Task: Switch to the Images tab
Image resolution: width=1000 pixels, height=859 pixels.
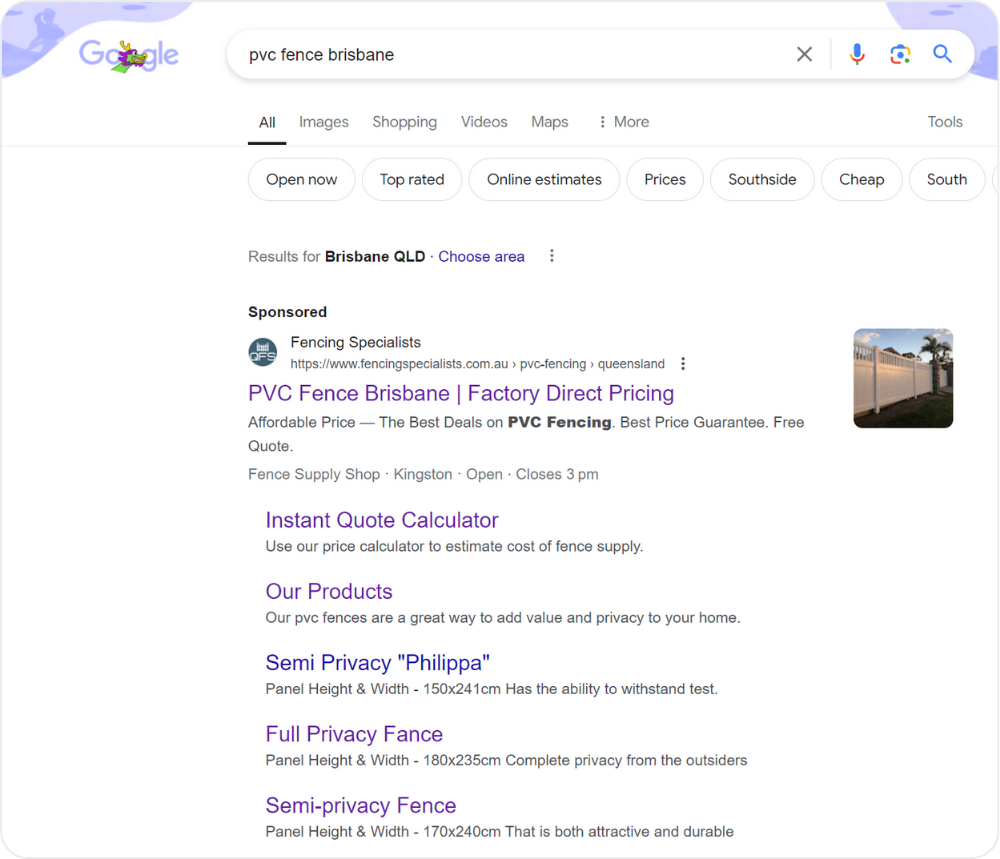Action: [323, 122]
